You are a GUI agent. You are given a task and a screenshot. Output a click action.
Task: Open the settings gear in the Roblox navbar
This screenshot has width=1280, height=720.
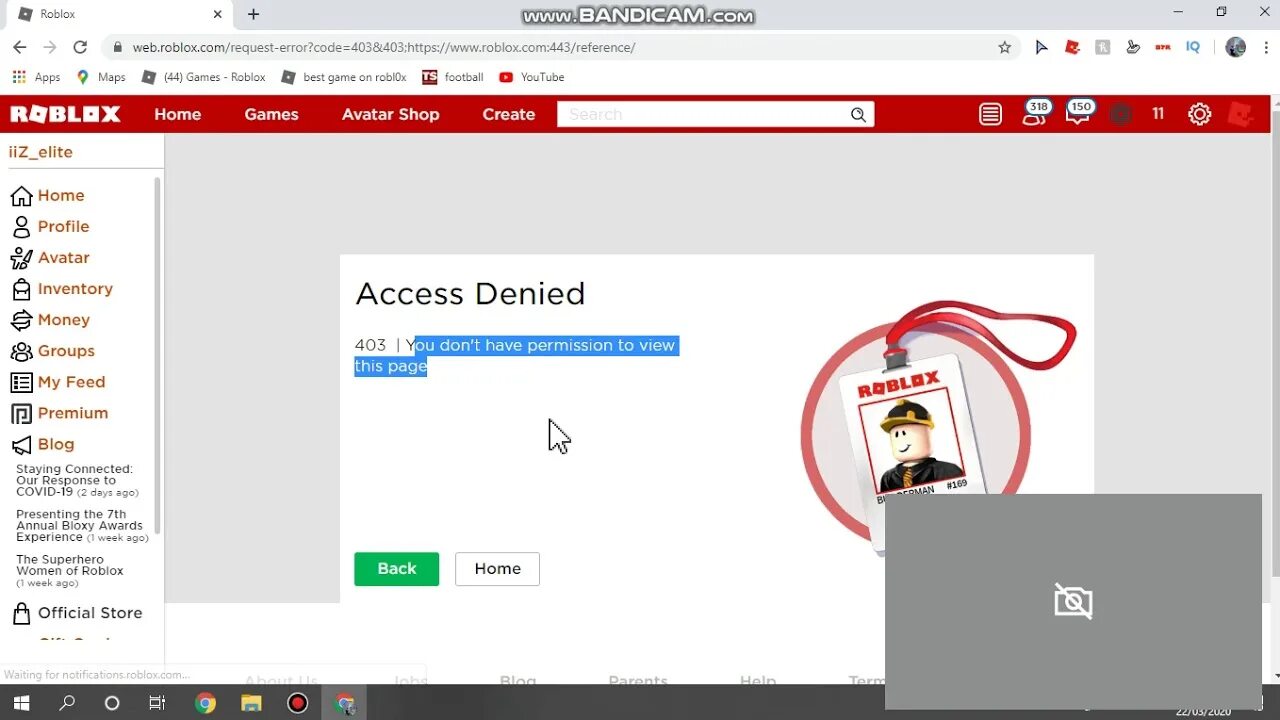1199,114
